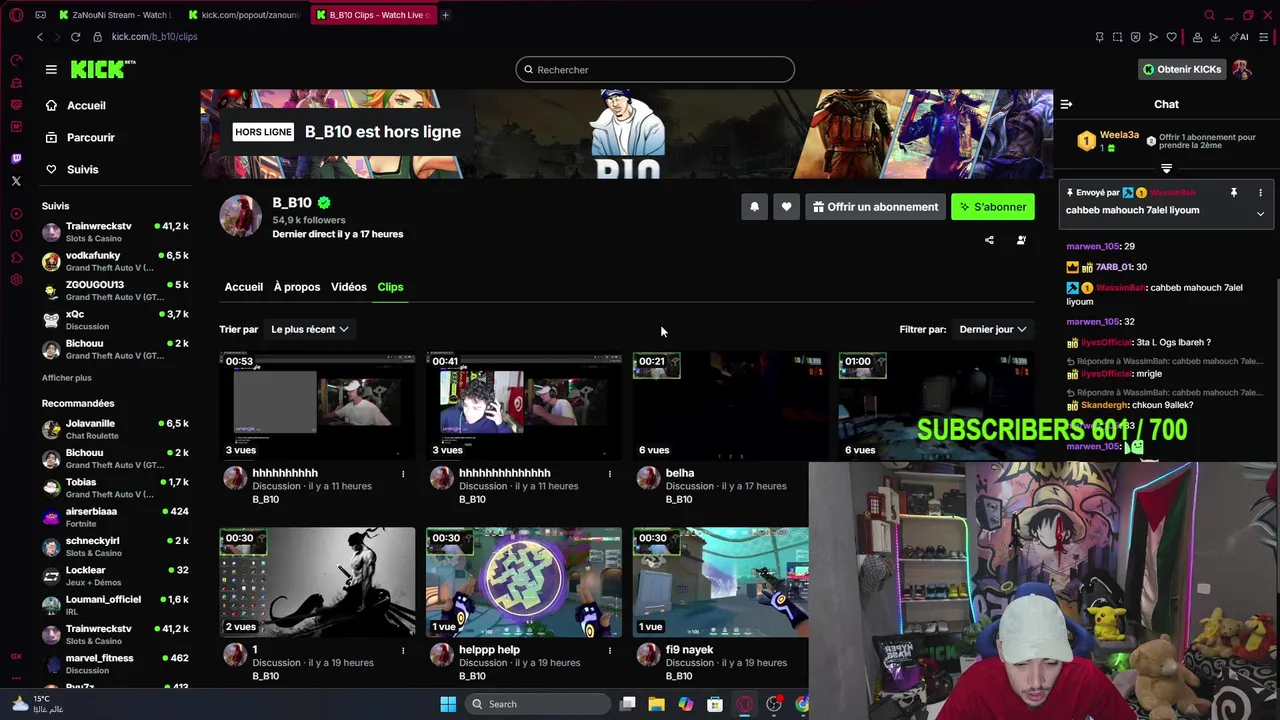Screen dimensions: 1280x720
Task: Open X (Twitter) from Opera sidebar
Action: click(16, 181)
